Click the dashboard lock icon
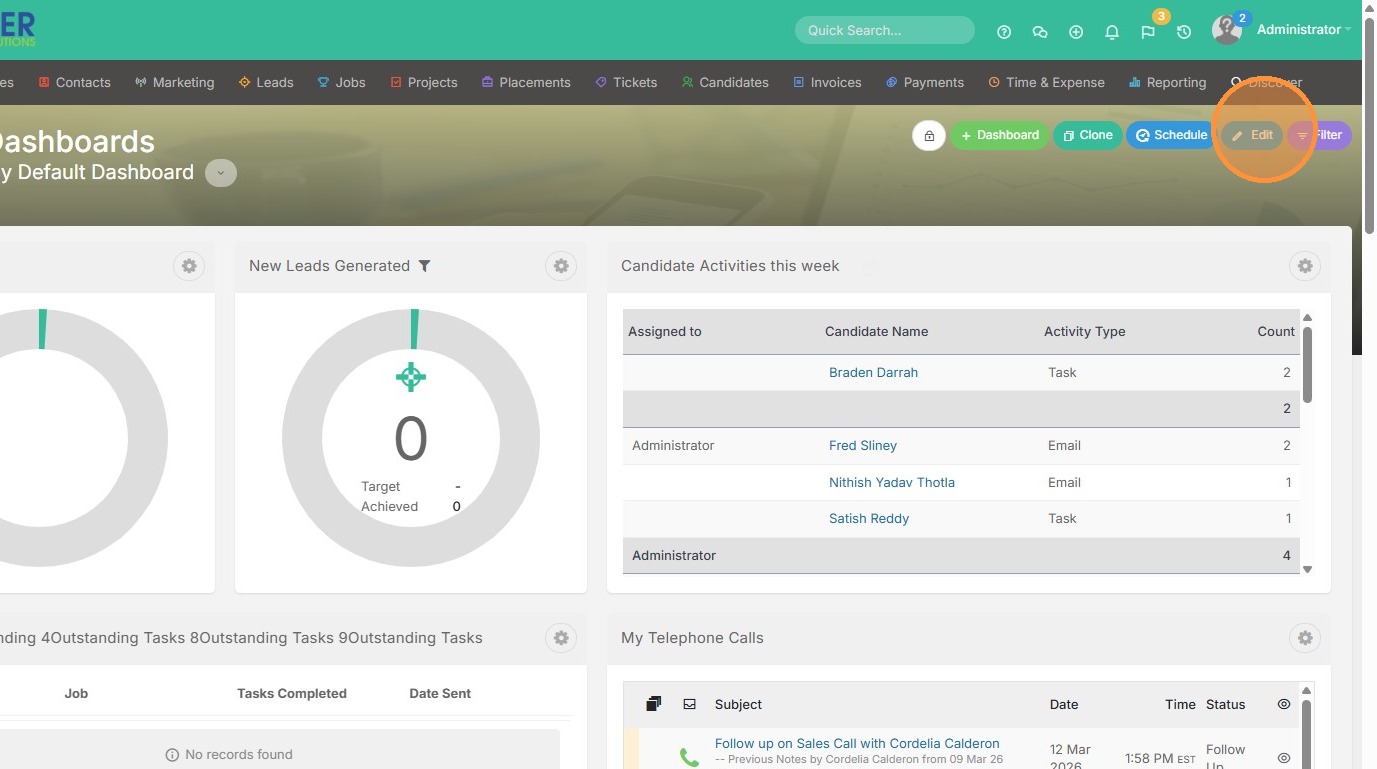The image size is (1377, 769). click(x=929, y=136)
